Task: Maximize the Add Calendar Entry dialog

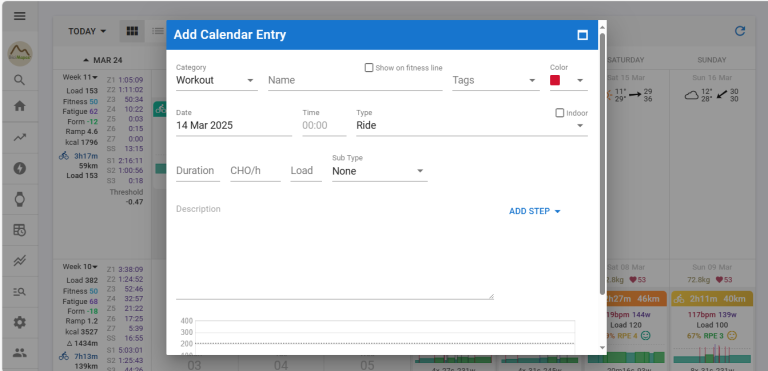Action: [582, 35]
